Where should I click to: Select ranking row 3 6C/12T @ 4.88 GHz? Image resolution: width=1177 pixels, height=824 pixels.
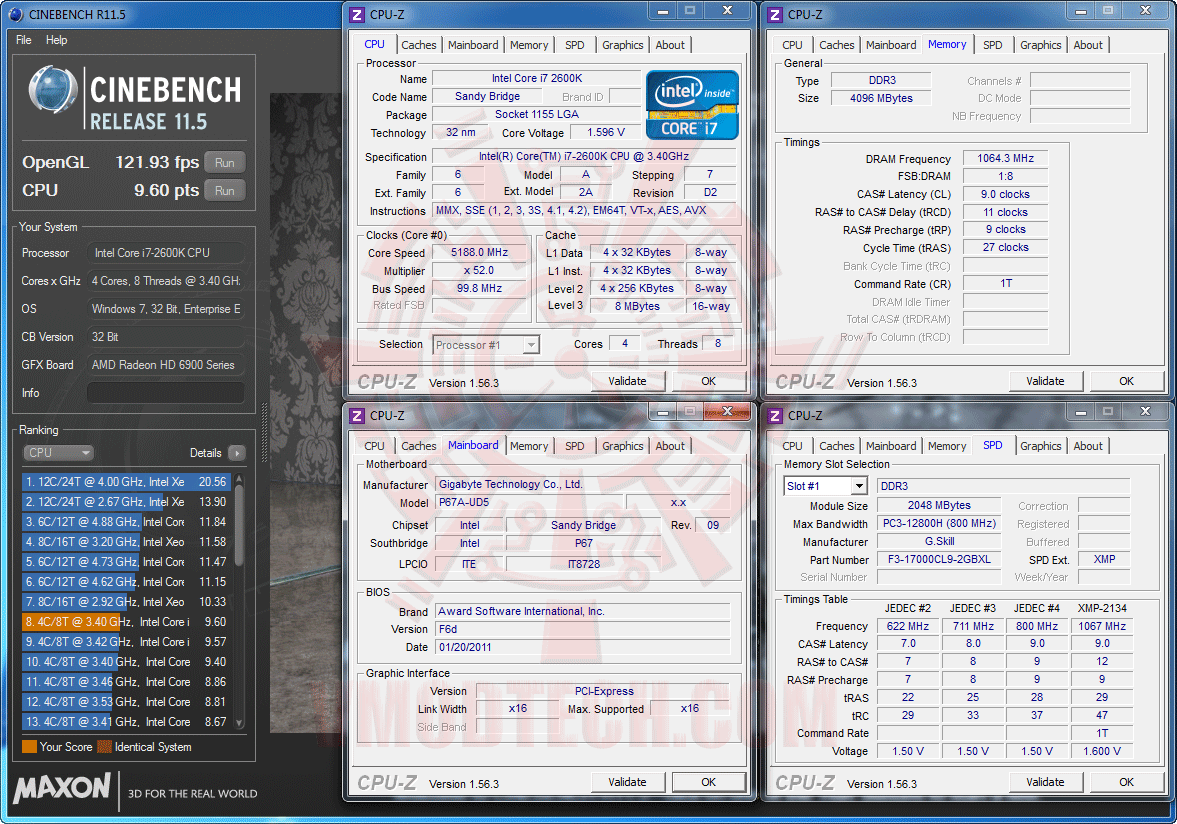point(127,522)
